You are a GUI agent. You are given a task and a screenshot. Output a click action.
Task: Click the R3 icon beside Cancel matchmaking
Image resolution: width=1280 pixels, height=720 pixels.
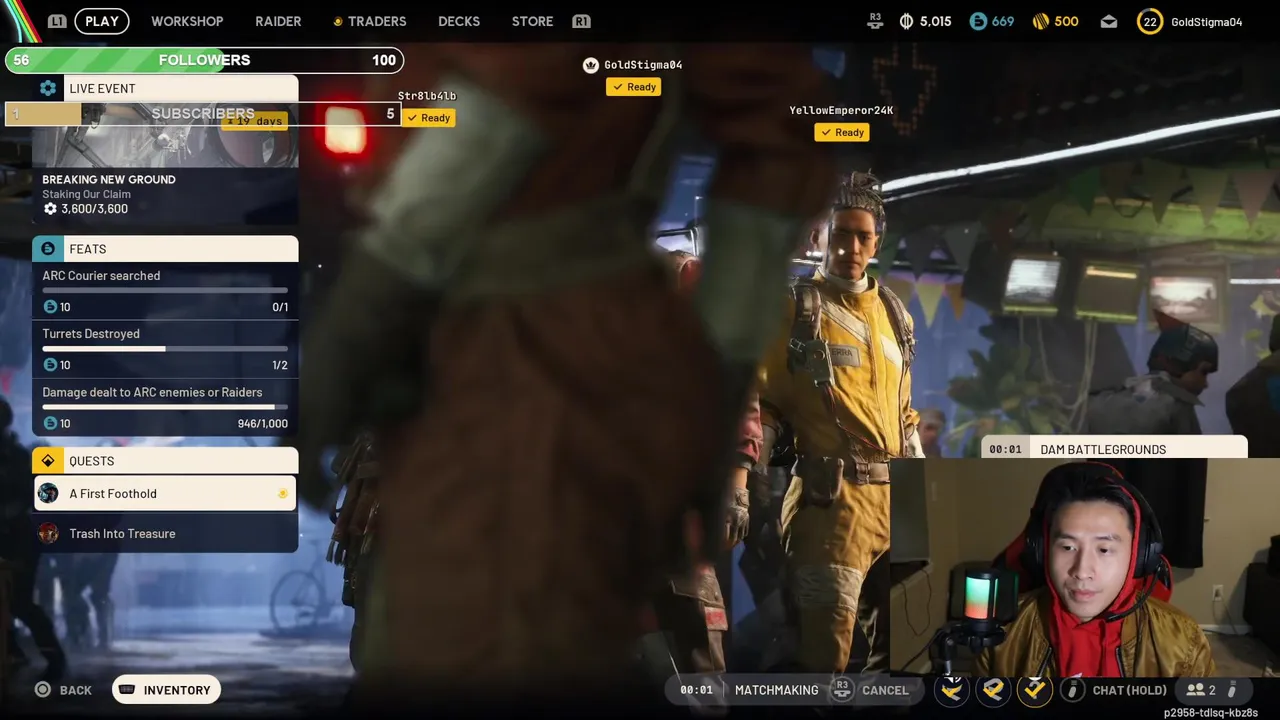click(842, 689)
